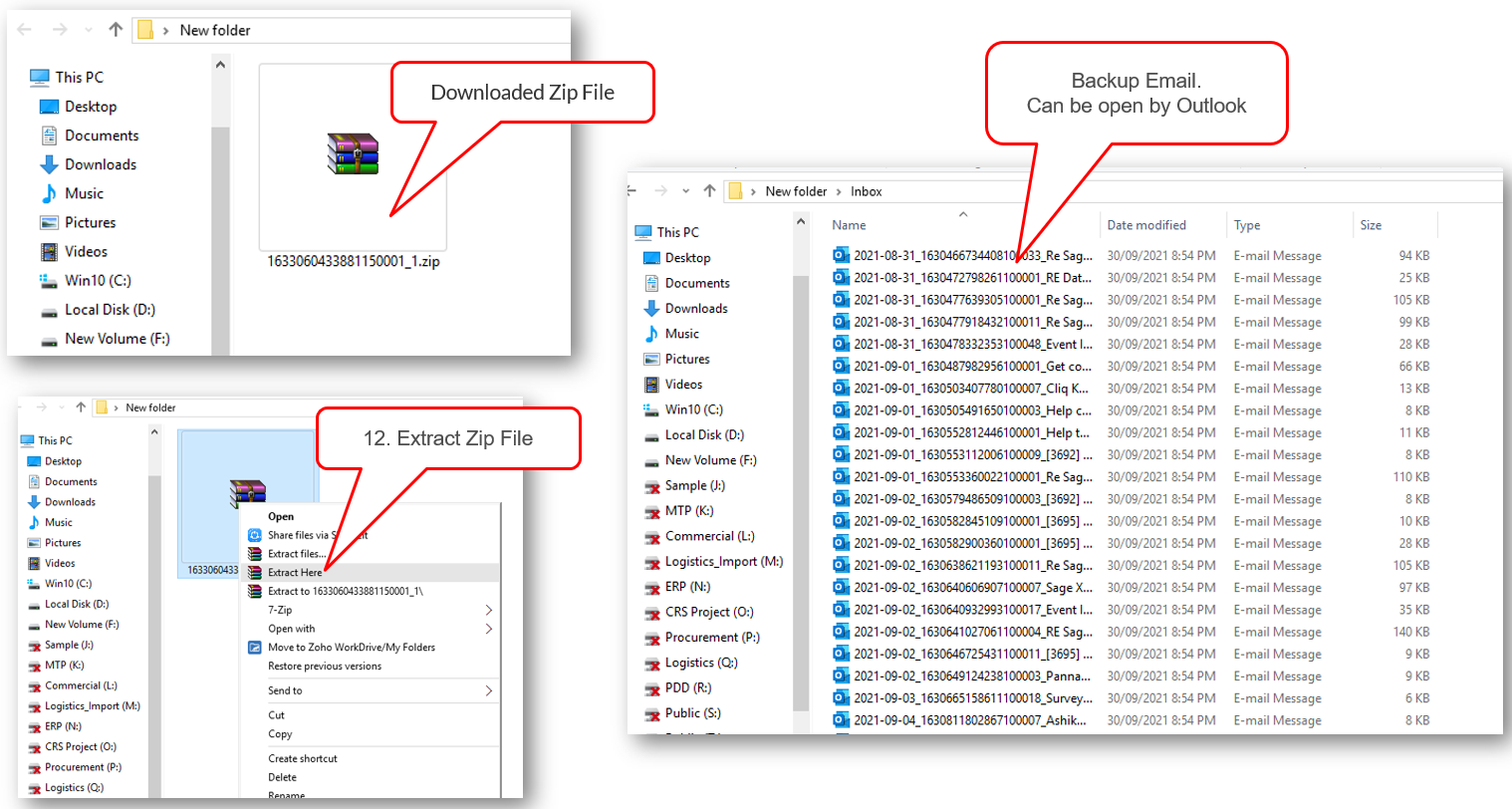The height and width of the screenshot is (809, 1512).
Task: Open recent locations dropdown in the Inbox window
Action: [x=685, y=191]
